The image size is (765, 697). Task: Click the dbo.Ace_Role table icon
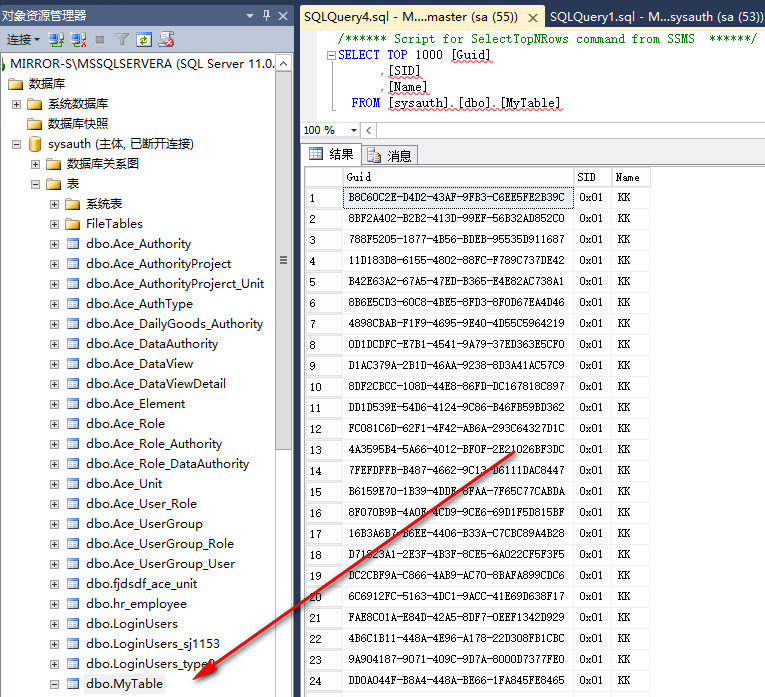[73, 424]
